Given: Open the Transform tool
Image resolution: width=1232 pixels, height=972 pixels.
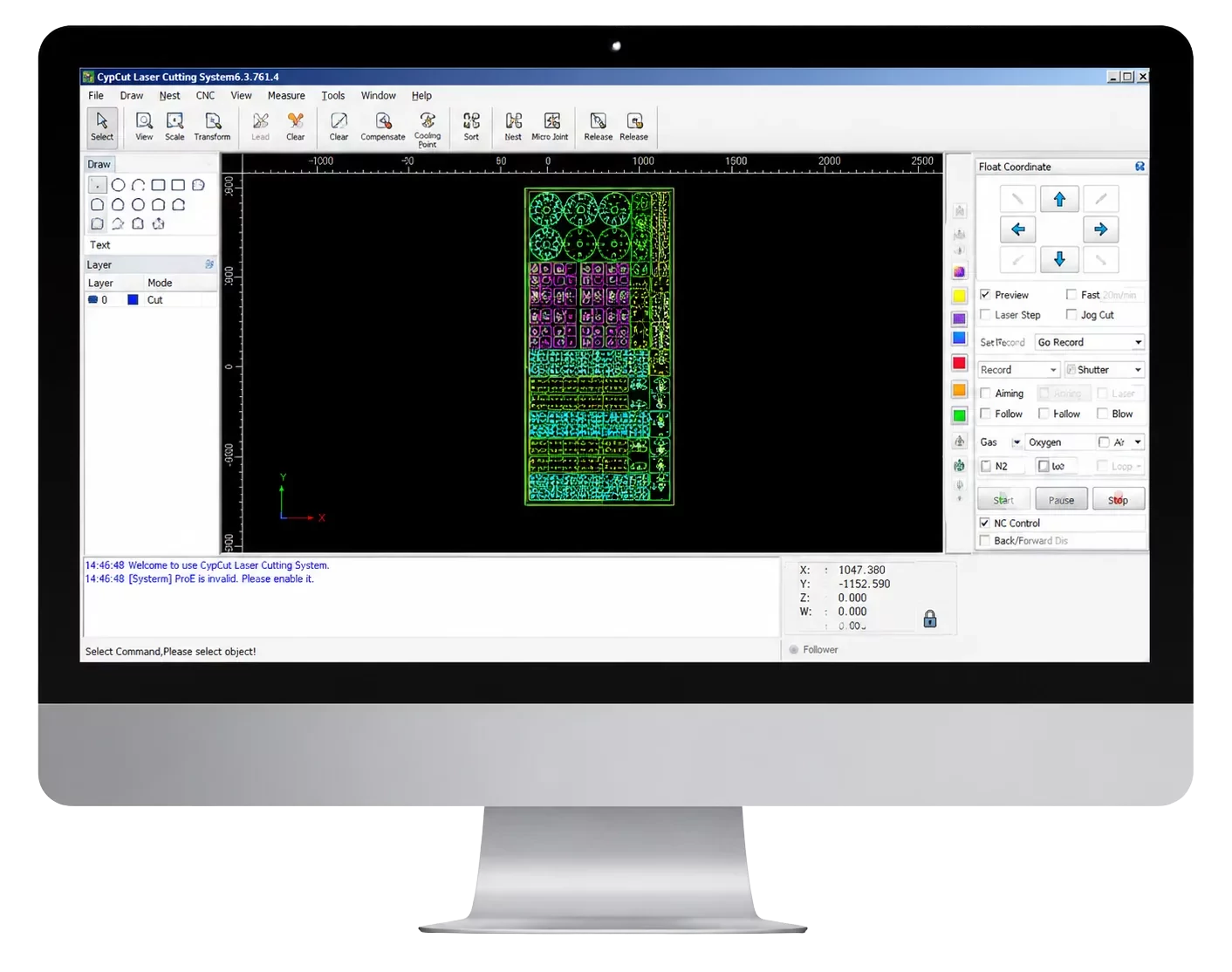Looking at the screenshot, I should point(212,126).
